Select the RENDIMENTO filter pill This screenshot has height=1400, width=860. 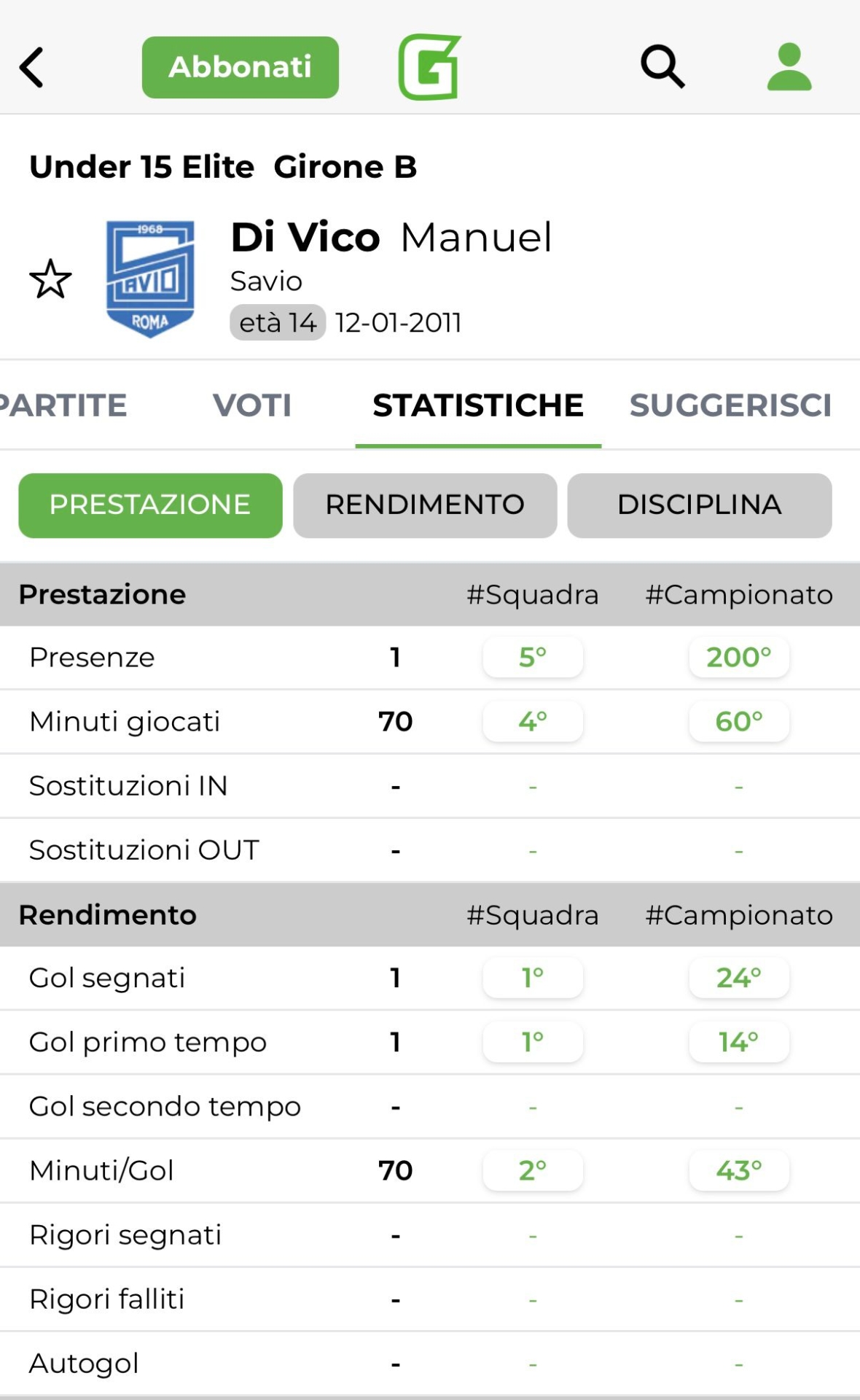425,505
